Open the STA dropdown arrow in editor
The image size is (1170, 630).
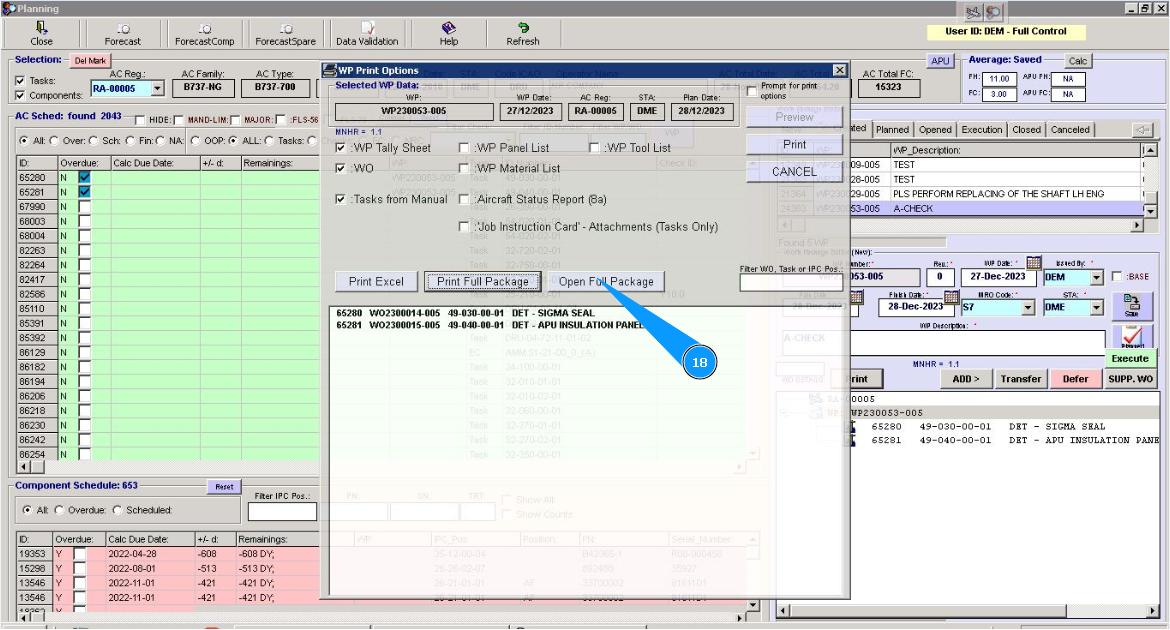click(1096, 307)
